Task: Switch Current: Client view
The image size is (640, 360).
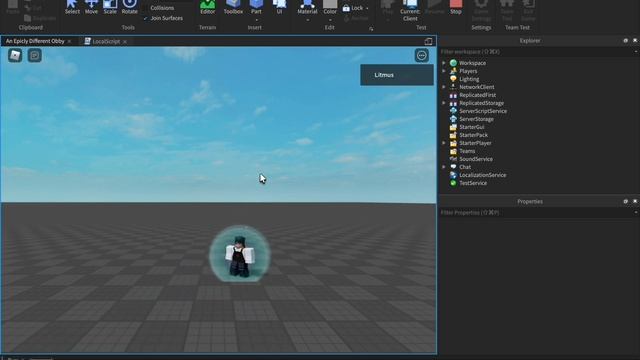Action: point(410,11)
